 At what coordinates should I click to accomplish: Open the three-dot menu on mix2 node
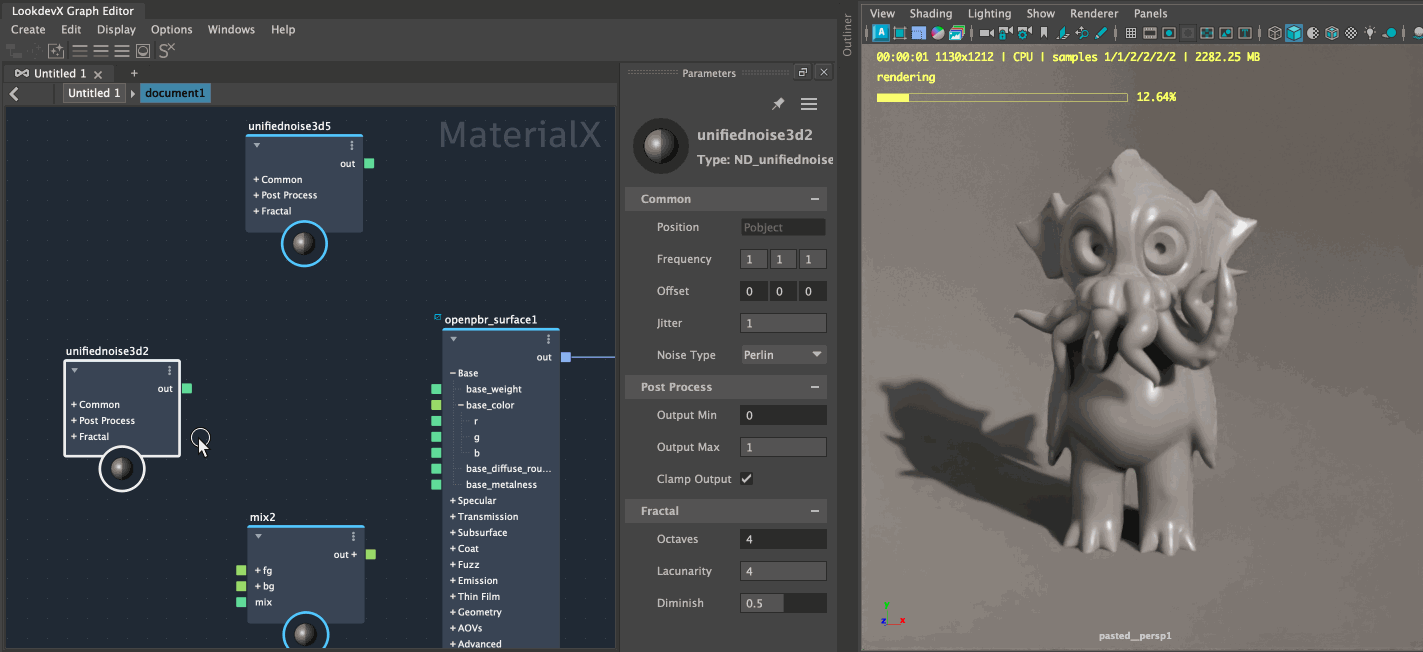(x=354, y=536)
